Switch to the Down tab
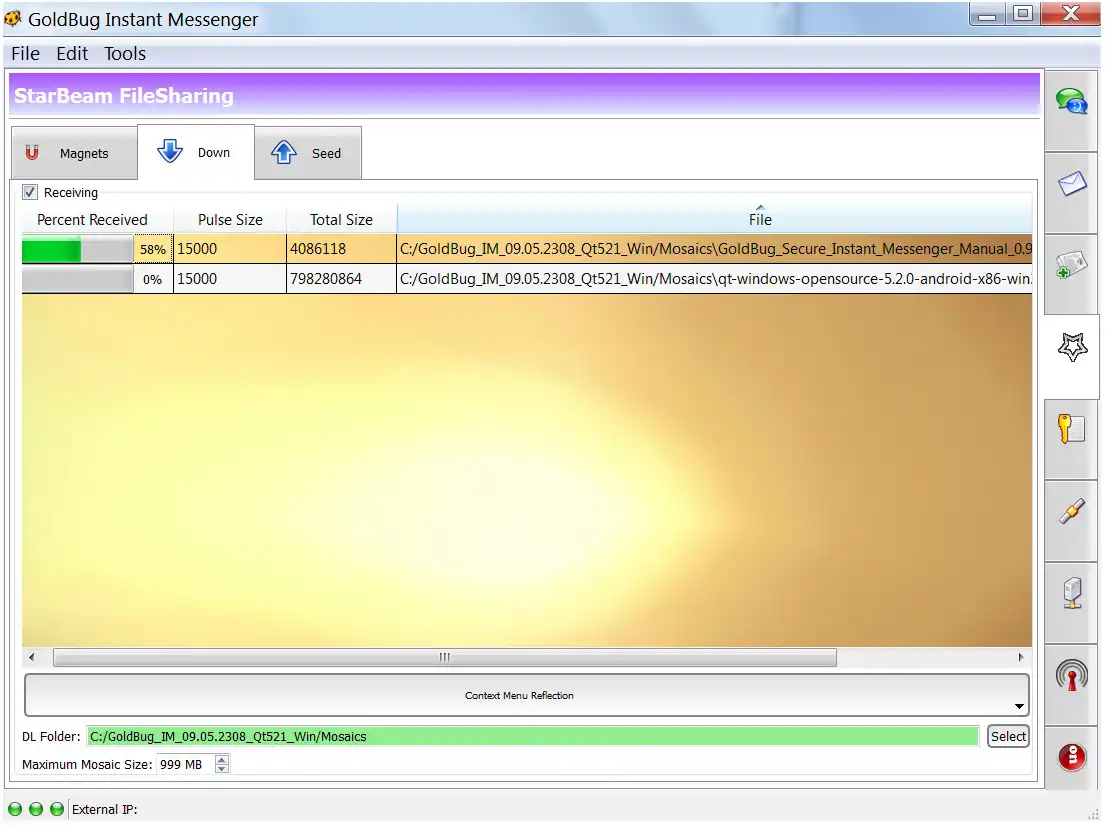This screenshot has height=827, width=1109. [196, 152]
